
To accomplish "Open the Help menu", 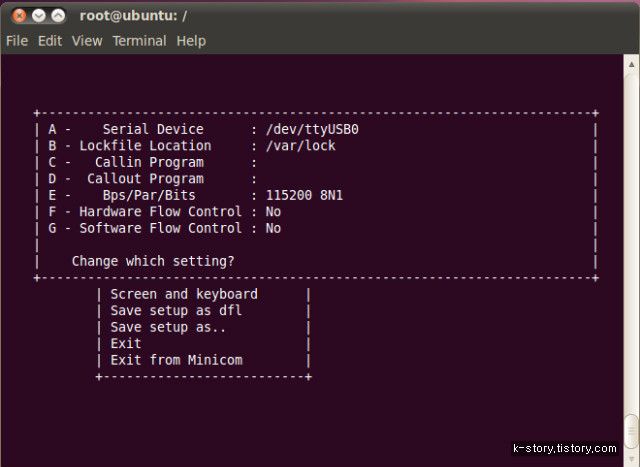I will [x=191, y=41].
